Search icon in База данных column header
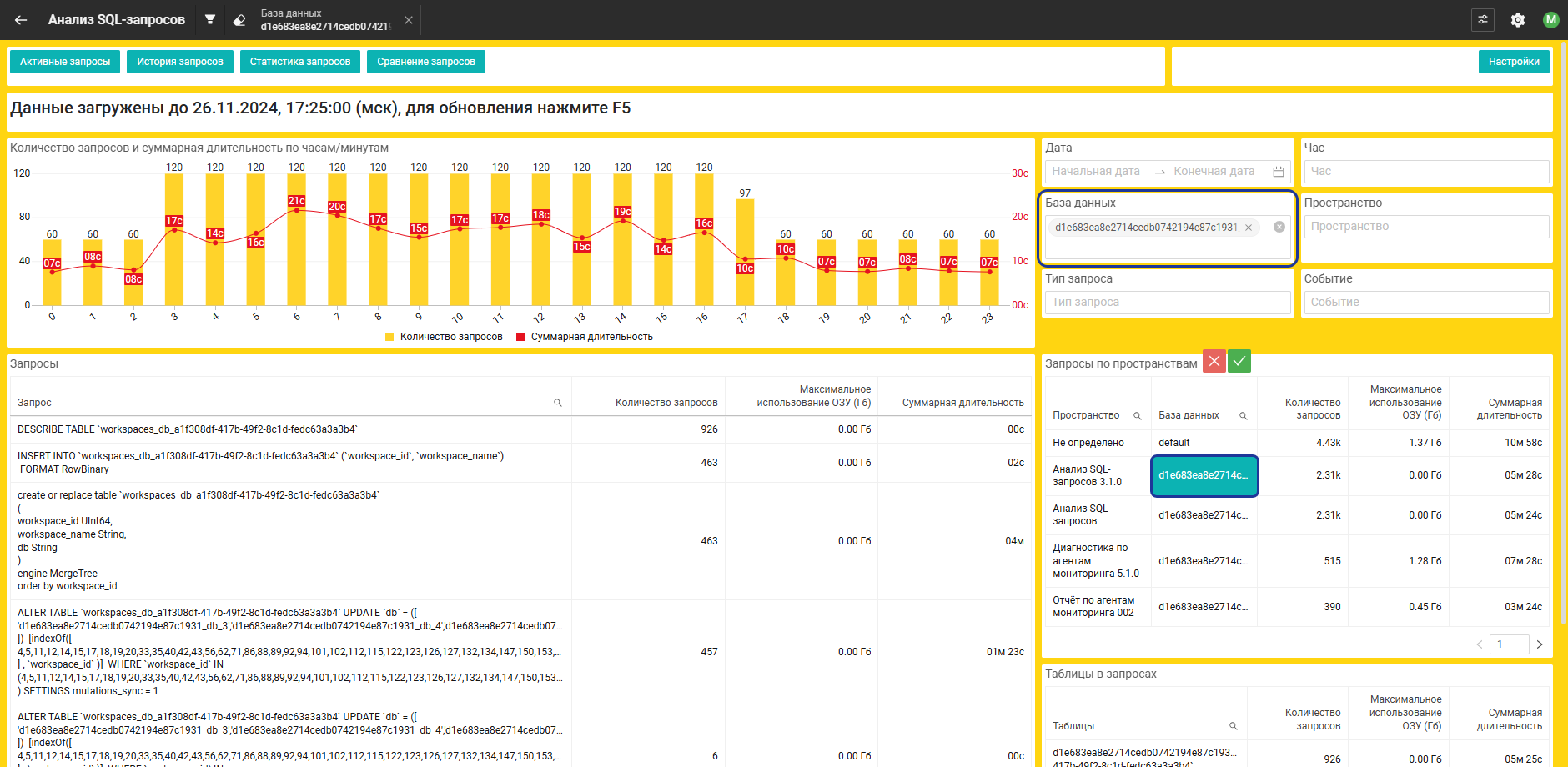Viewport: 1568px width, 767px height. tap(1243, 416)
